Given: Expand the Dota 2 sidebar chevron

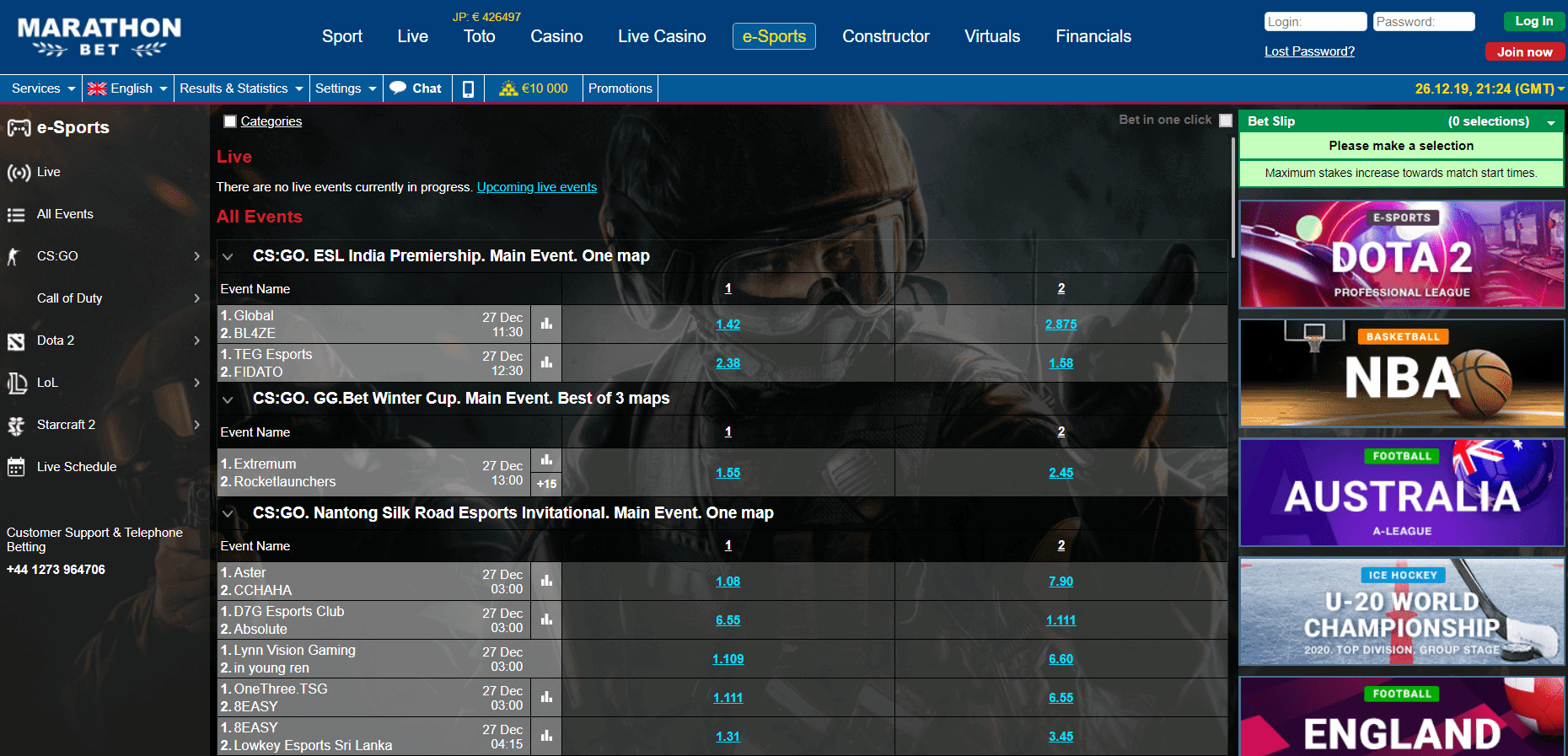Looking at the screenshot, I should tap(196, 340).
